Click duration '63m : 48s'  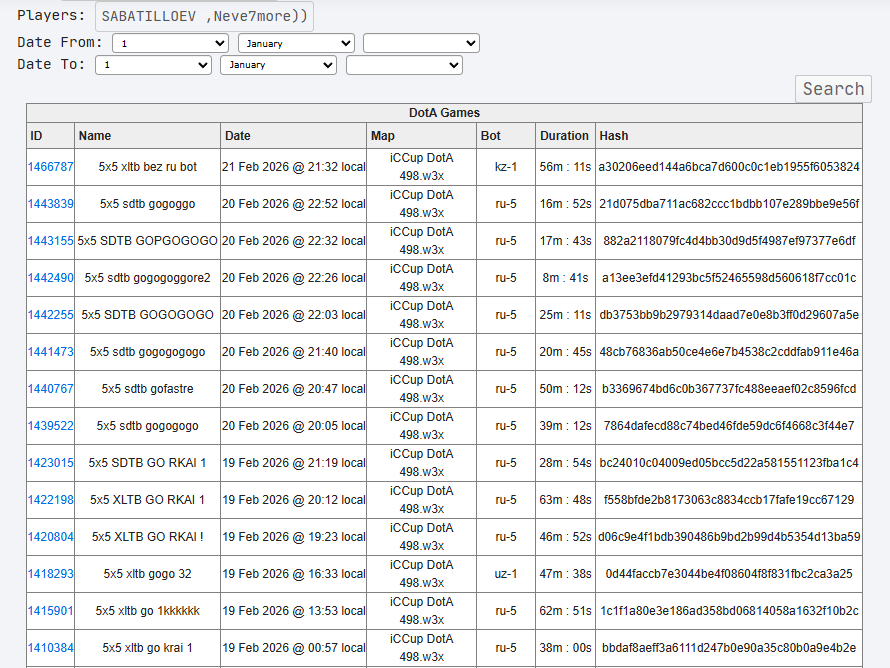pyautogui.click(x=565, y=500)
